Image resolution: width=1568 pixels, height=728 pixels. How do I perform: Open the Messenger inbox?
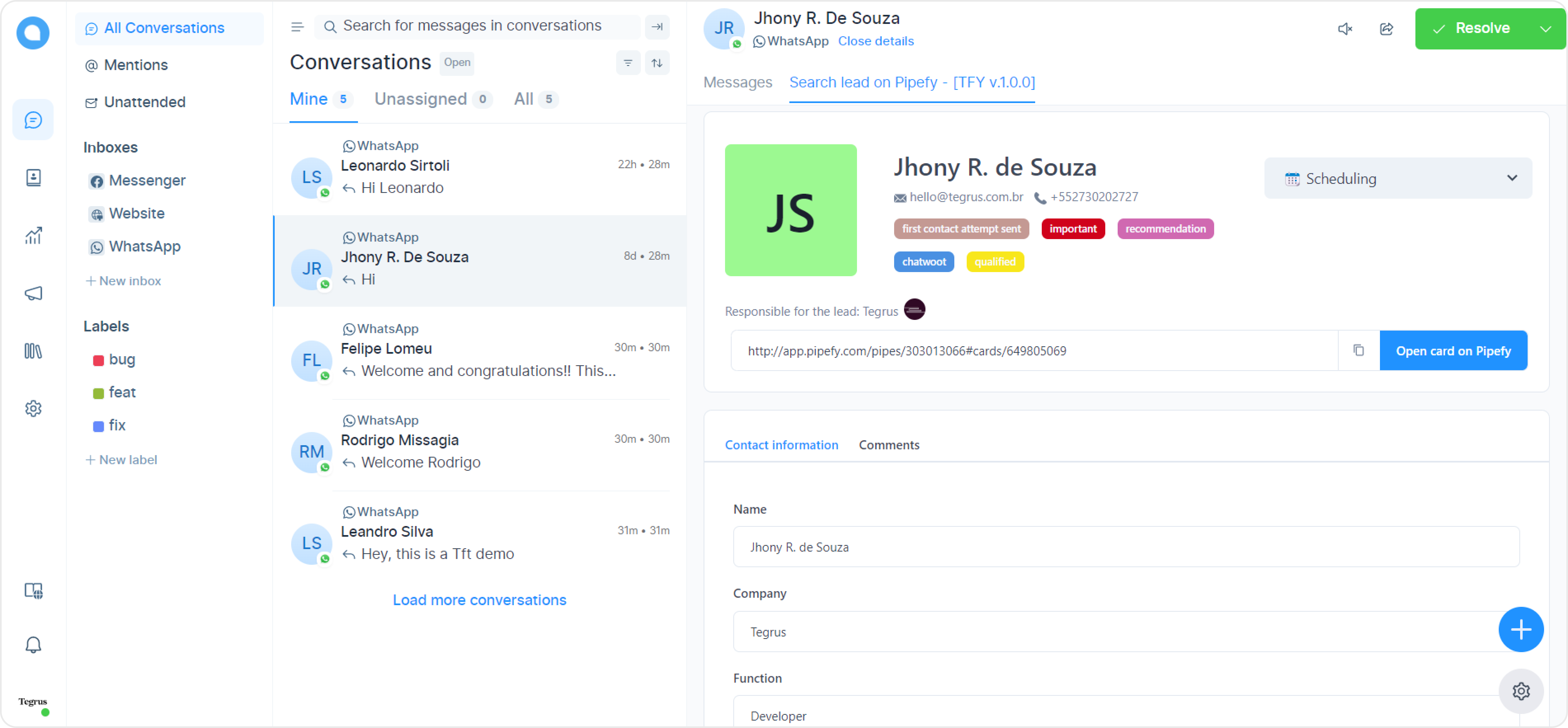(137, 181)
